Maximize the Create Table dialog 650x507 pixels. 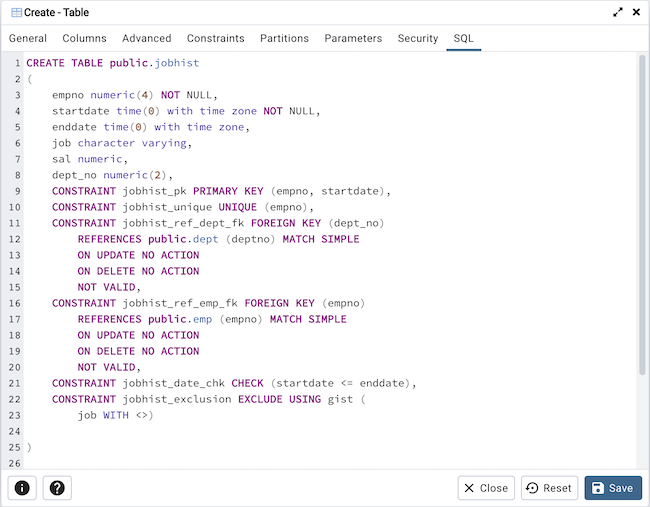point(618,12)
